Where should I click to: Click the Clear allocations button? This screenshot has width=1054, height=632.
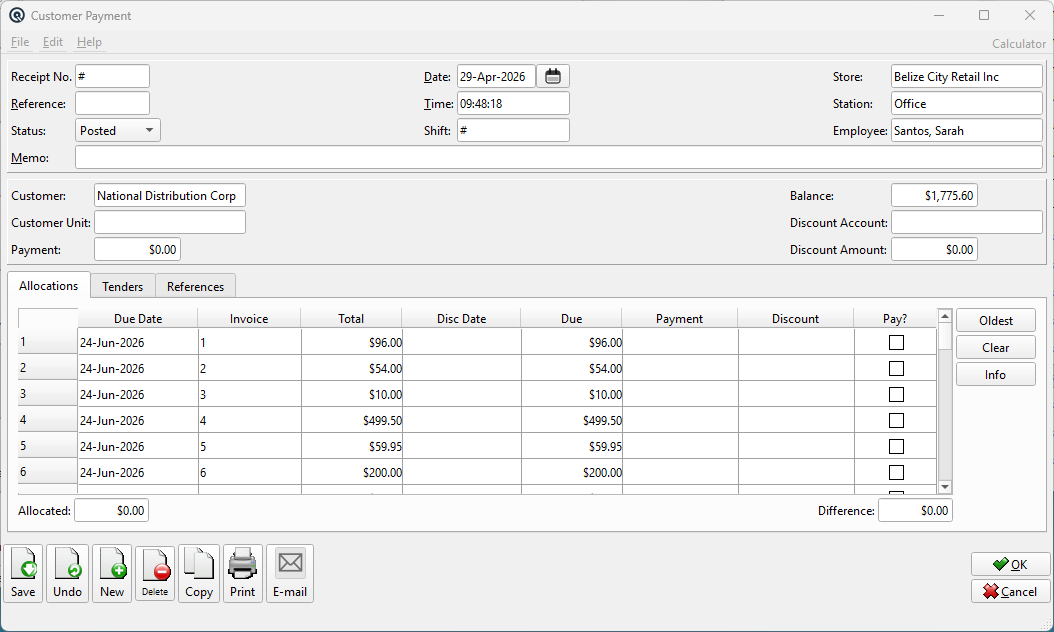996,348
